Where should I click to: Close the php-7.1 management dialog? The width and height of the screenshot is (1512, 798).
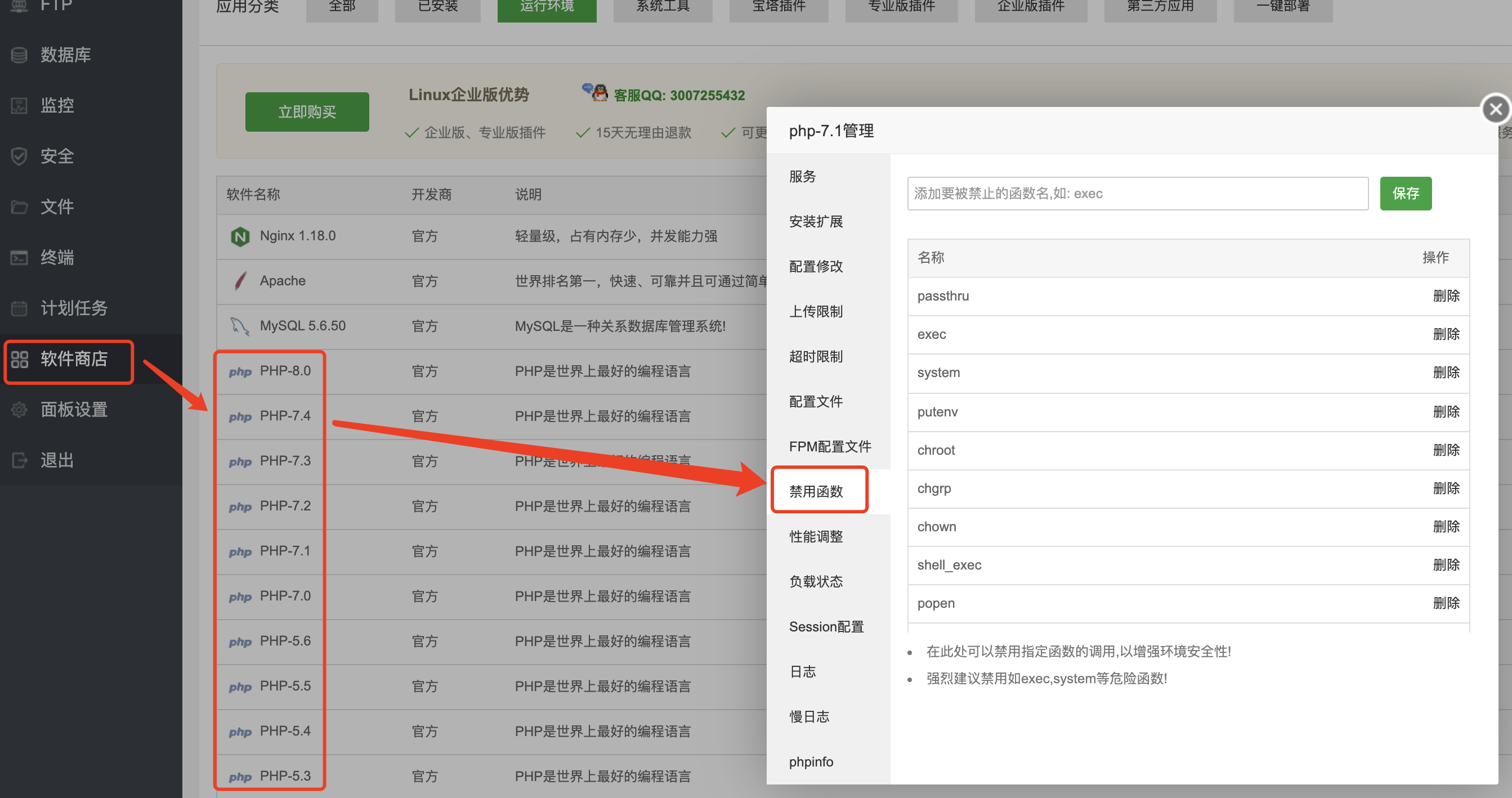click(x=1495, y=109)
